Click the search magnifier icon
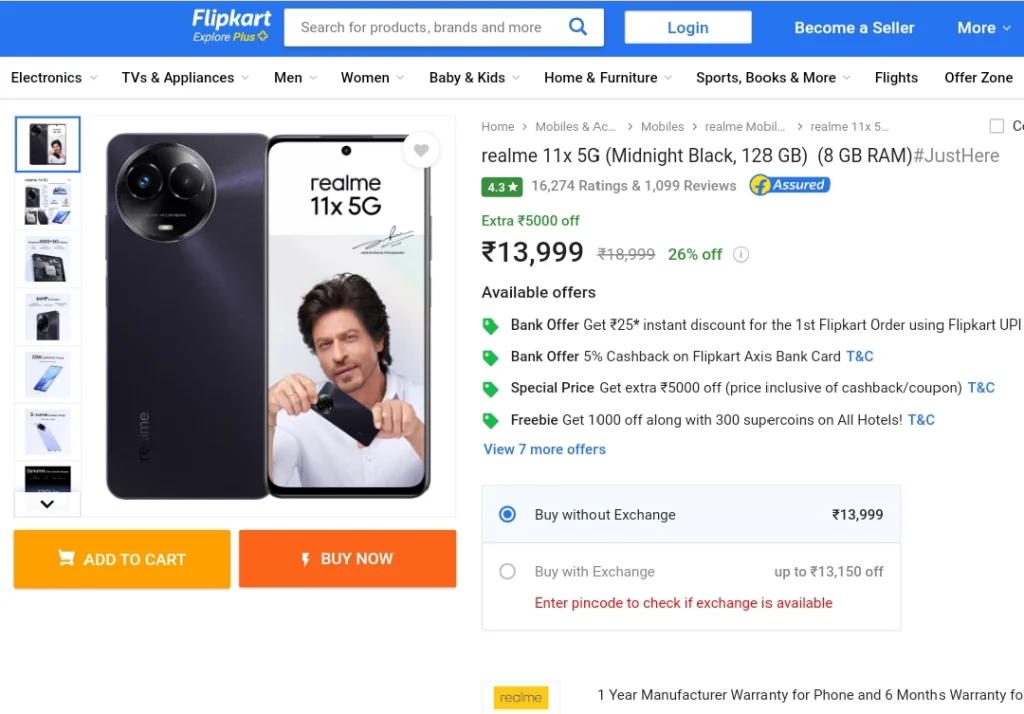This screenshot has width=1024, height=714. (578, 27)
